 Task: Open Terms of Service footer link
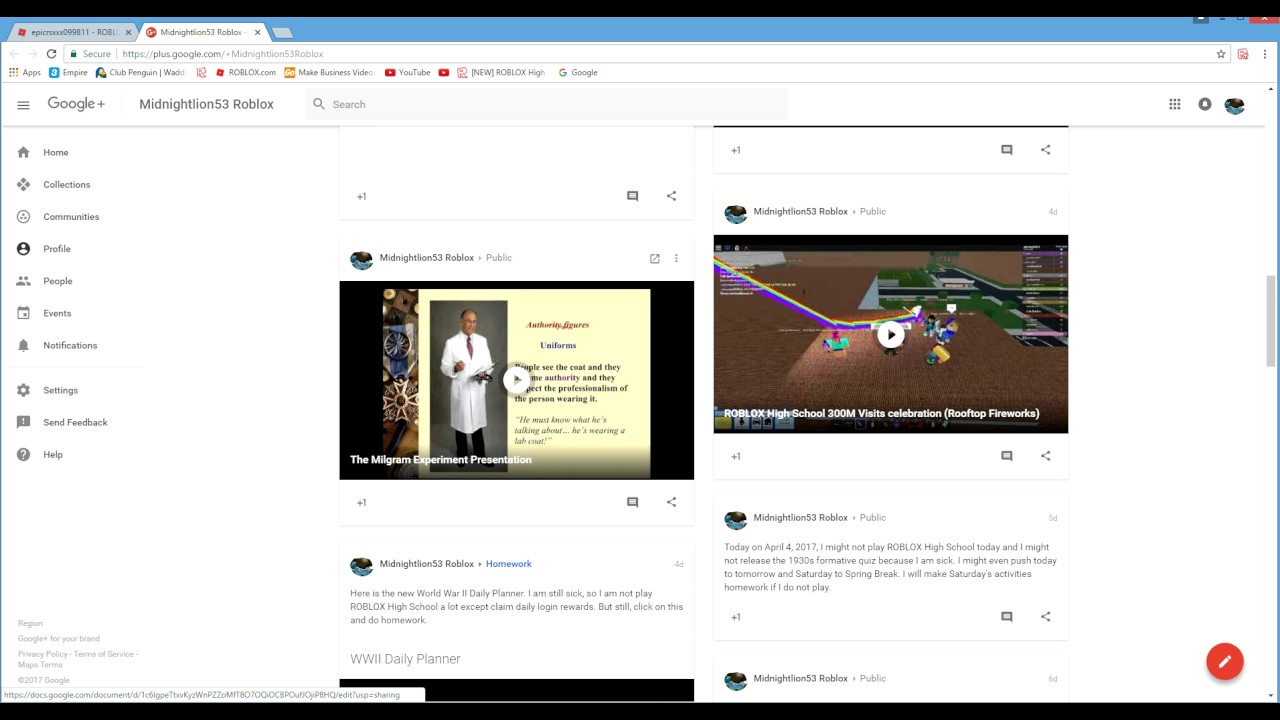pyautogui.click(x=103, y=654)
